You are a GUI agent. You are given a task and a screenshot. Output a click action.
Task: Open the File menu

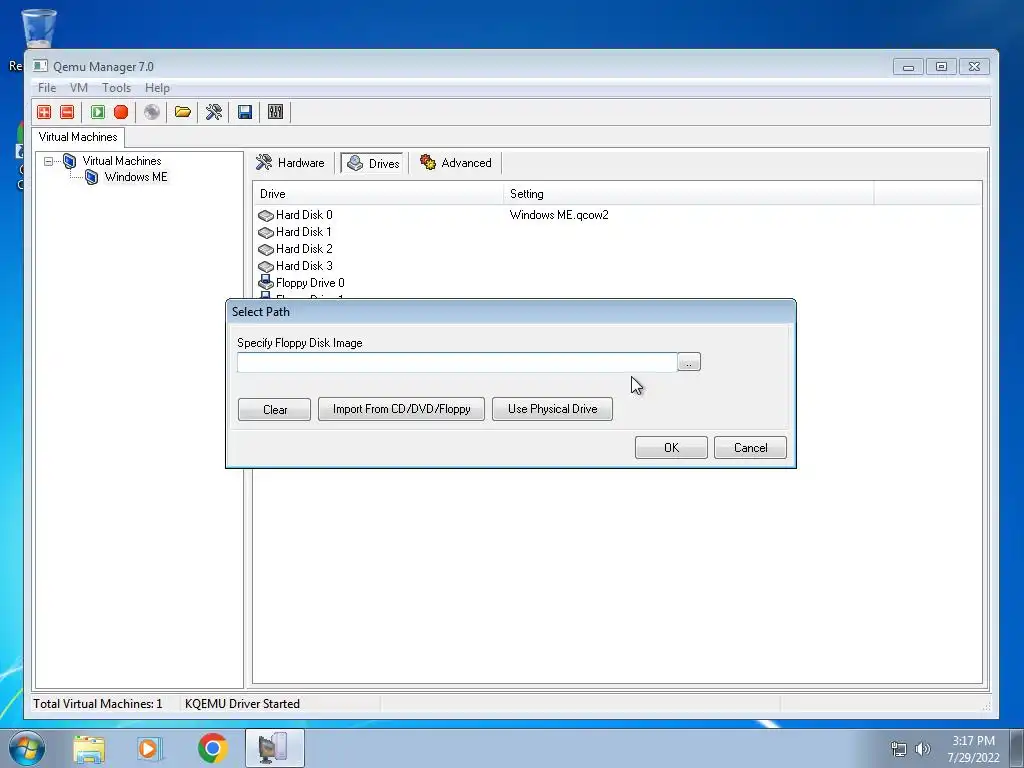point(47,88)
